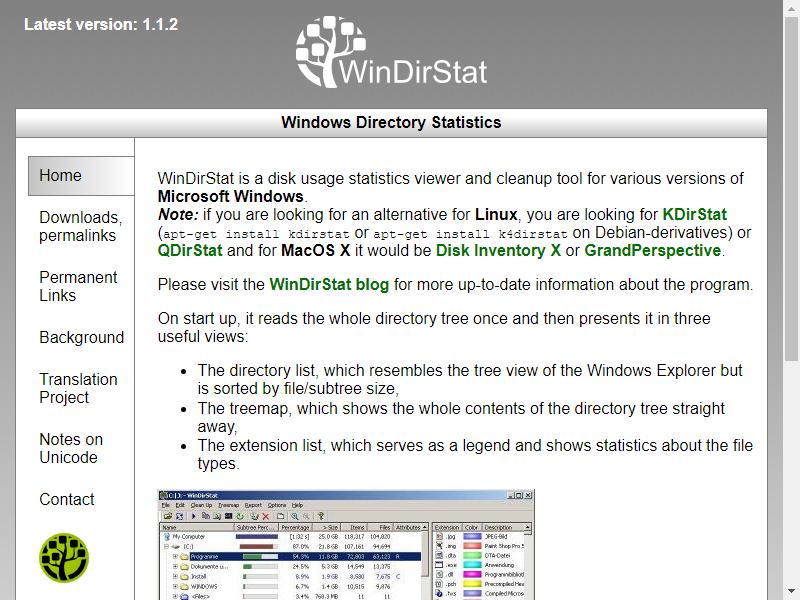Screen dimensions: 800x600
Task: Open Notes on Unicode page
Action: pos(71,448)
